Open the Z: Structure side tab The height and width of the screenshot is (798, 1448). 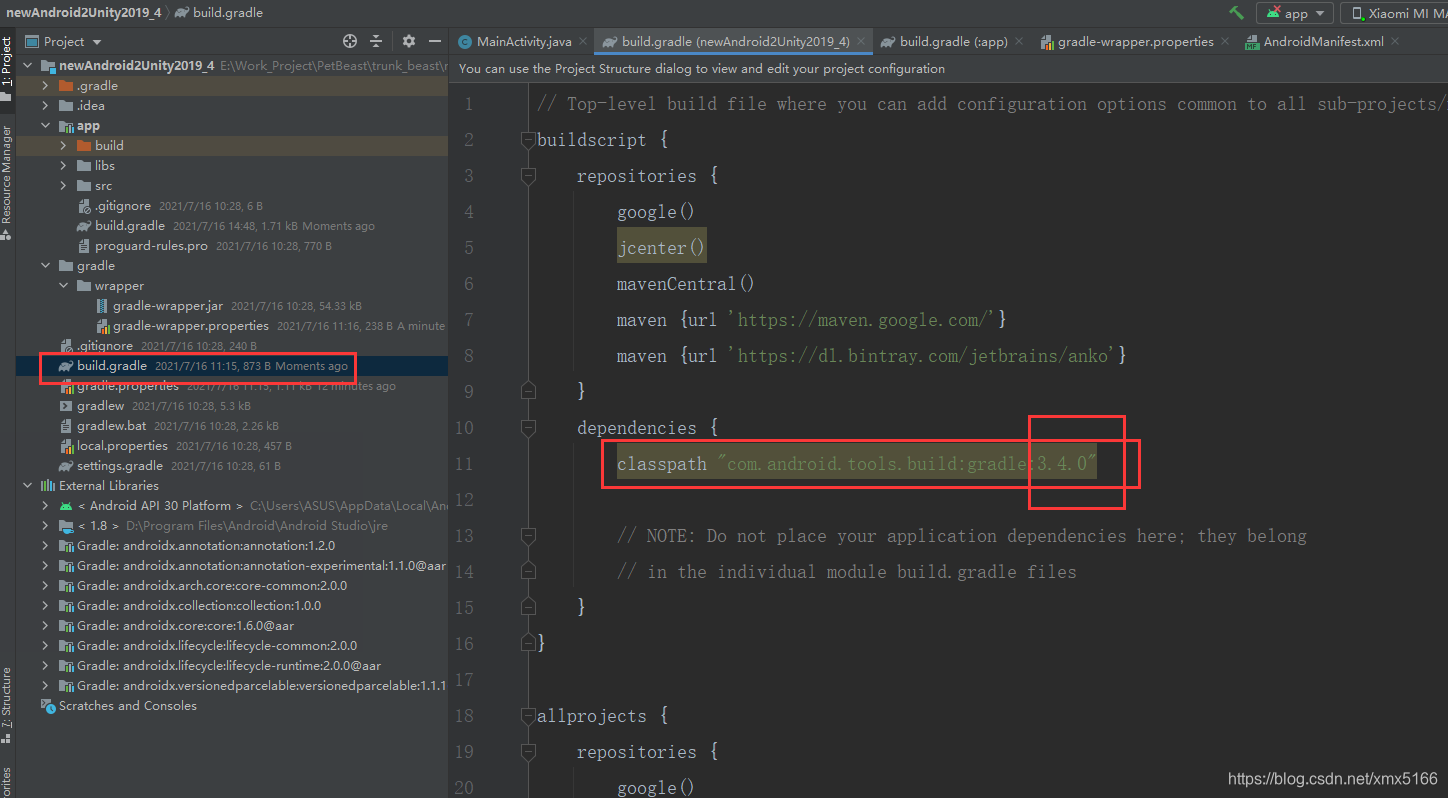(7, 705)
